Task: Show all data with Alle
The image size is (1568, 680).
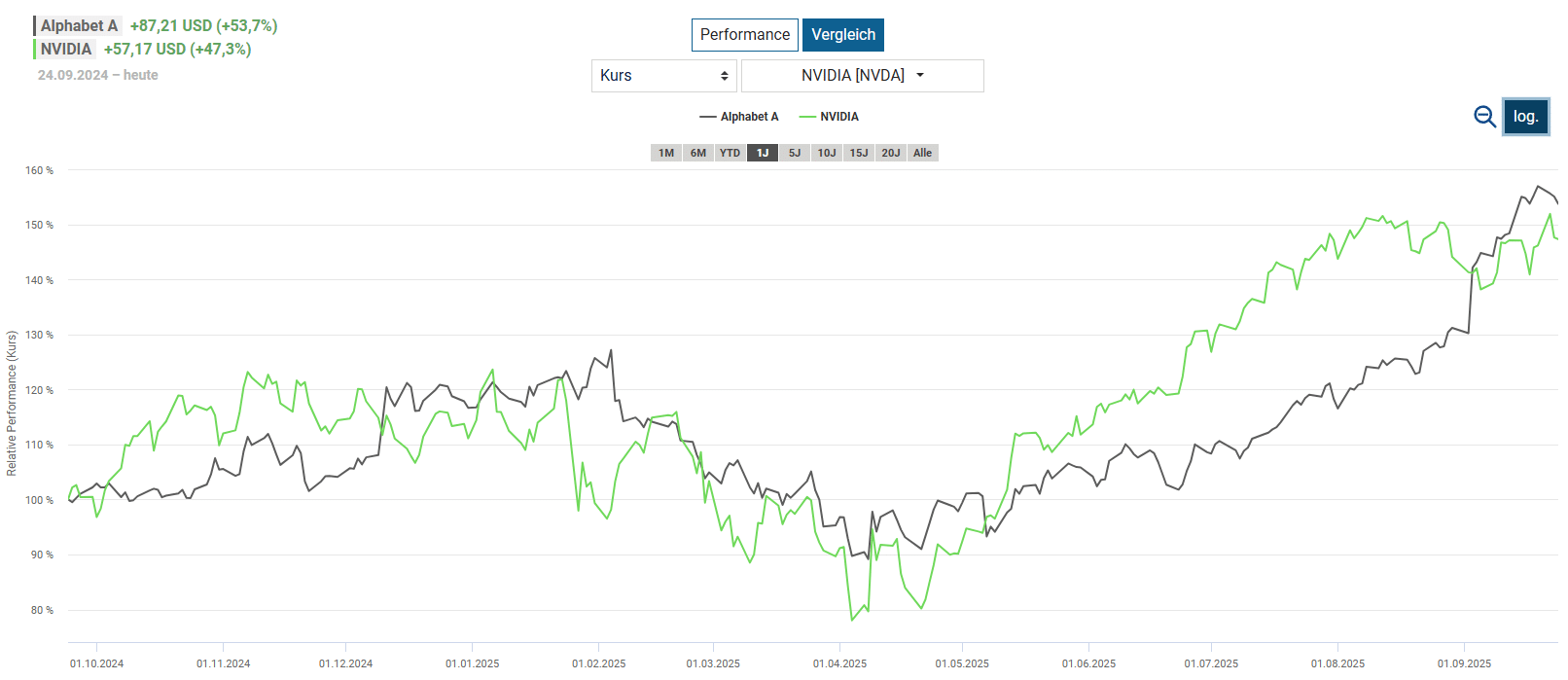Action: coord(923,153)
